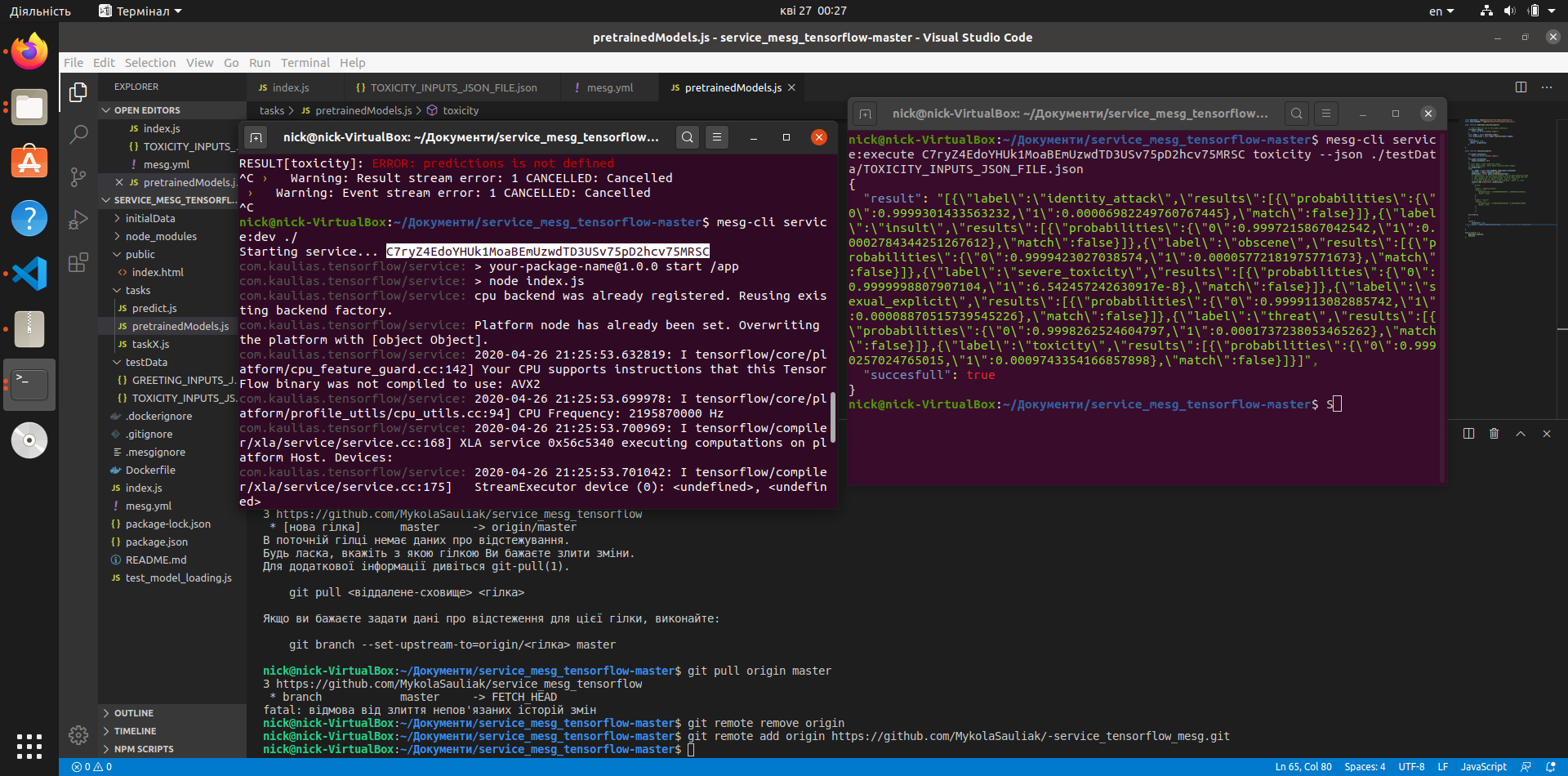The height and width of the screenshot is (776, 1568).
Task: Change encoding via UTF-8 in status bar
Action: click(1411, 767)
